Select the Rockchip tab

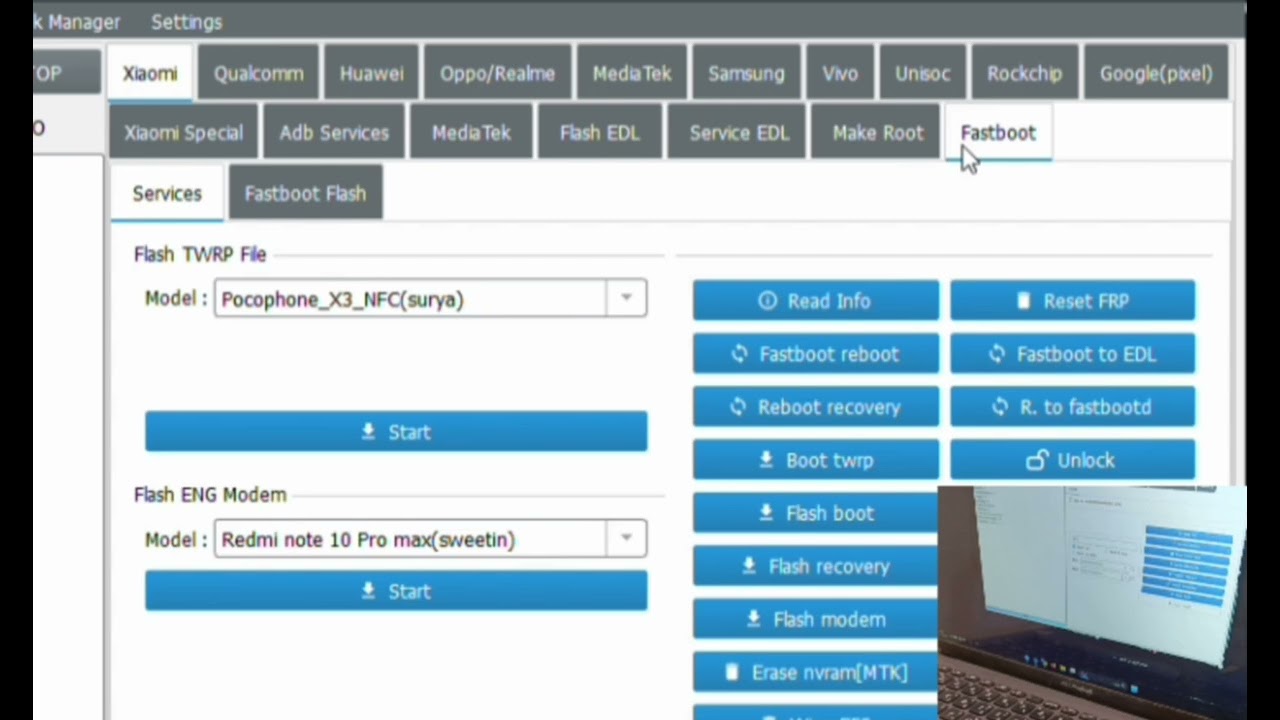1024,74
